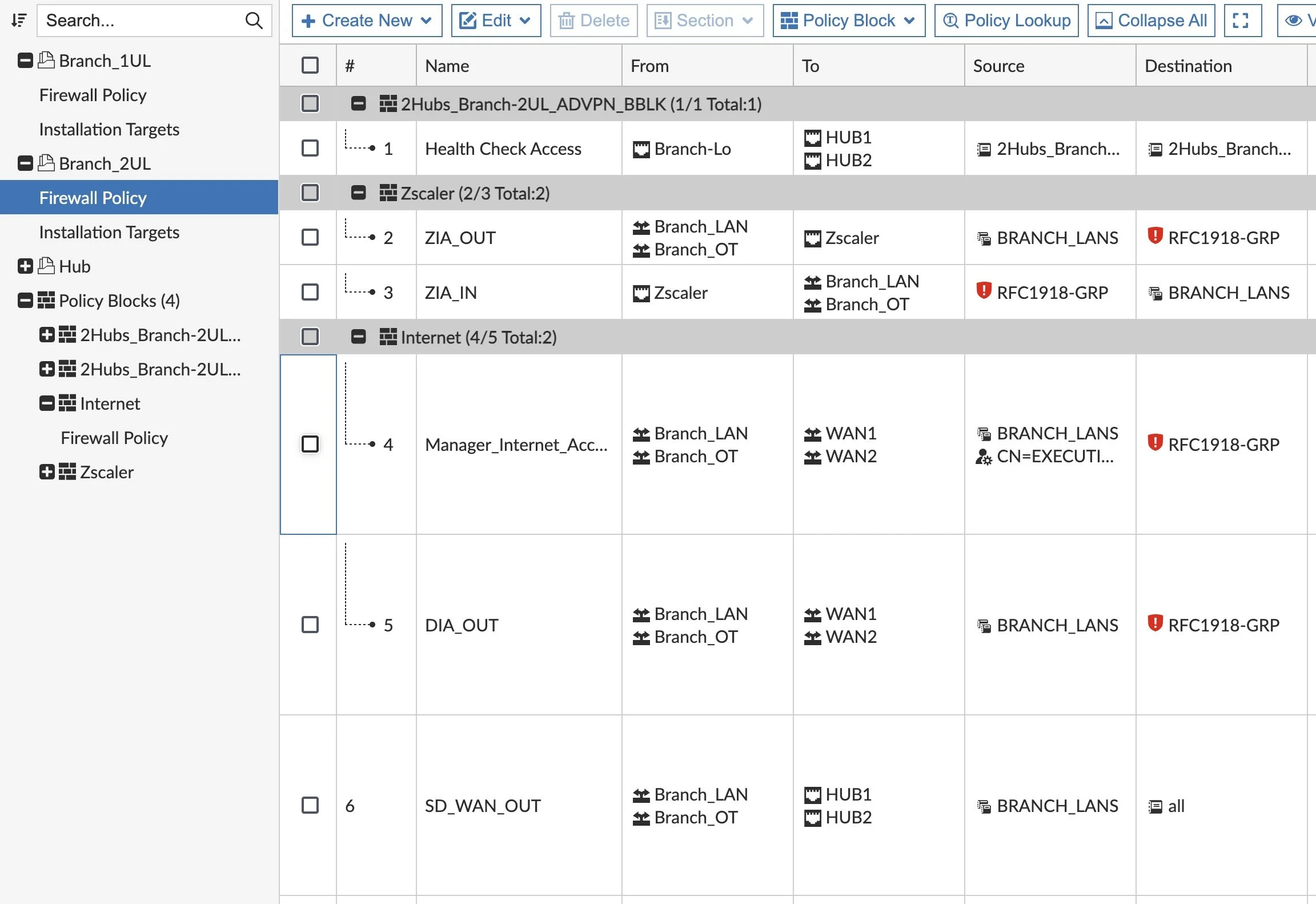The width and height of the screenshot is (1316, 904).
Task: Open the Policy Block dropdown menu
Action: [848, 21]
